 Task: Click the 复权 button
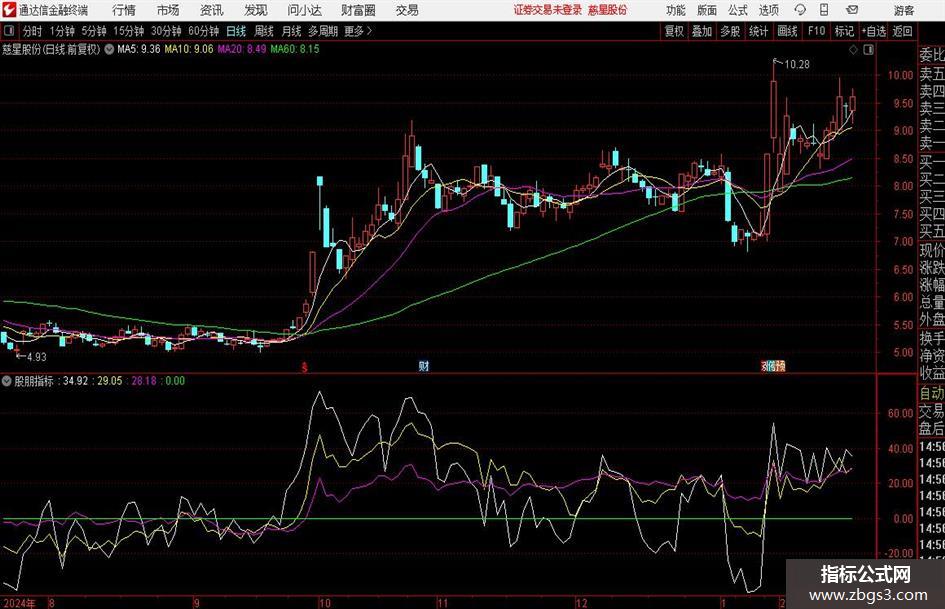(x=674, y=31)
